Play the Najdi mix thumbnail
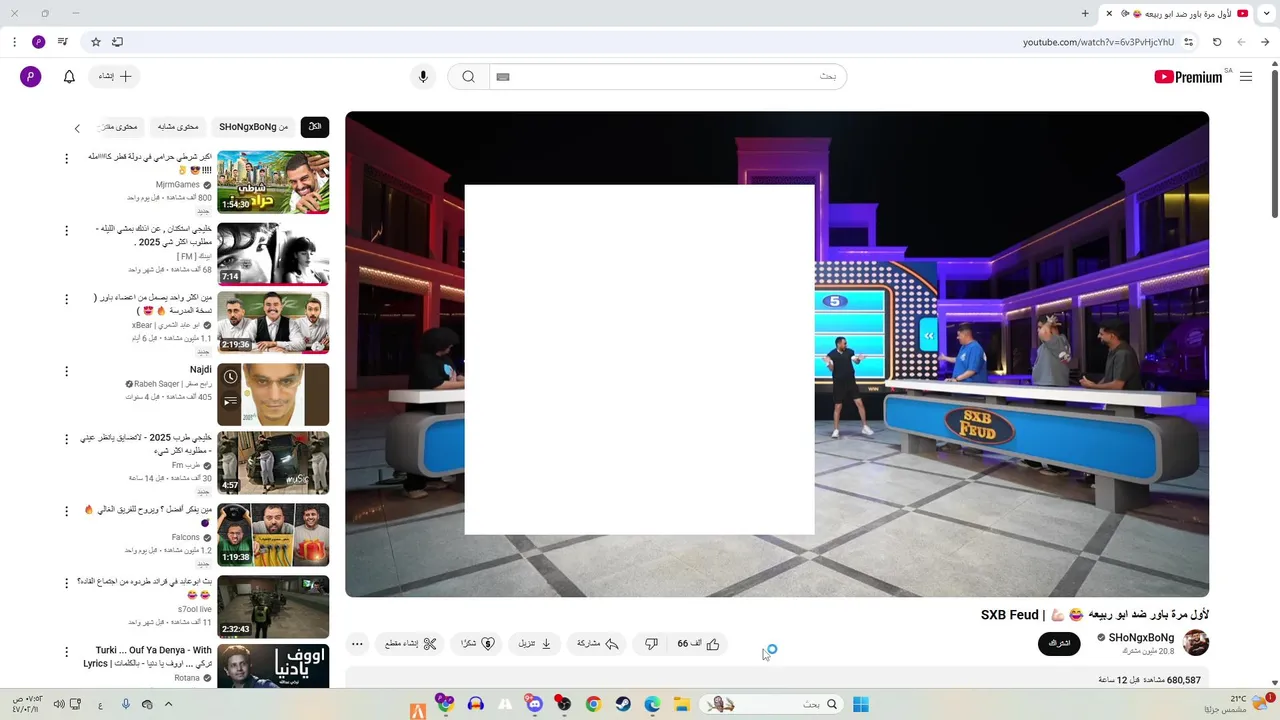The width and height of the screenshot is (1280, 720). [273, 394]
